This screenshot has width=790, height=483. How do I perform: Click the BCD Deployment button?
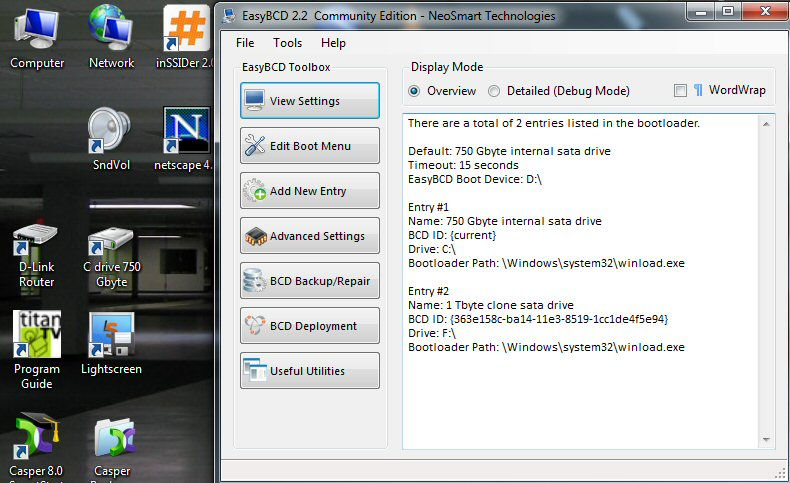pyautogui.click(x=310, y=325)
